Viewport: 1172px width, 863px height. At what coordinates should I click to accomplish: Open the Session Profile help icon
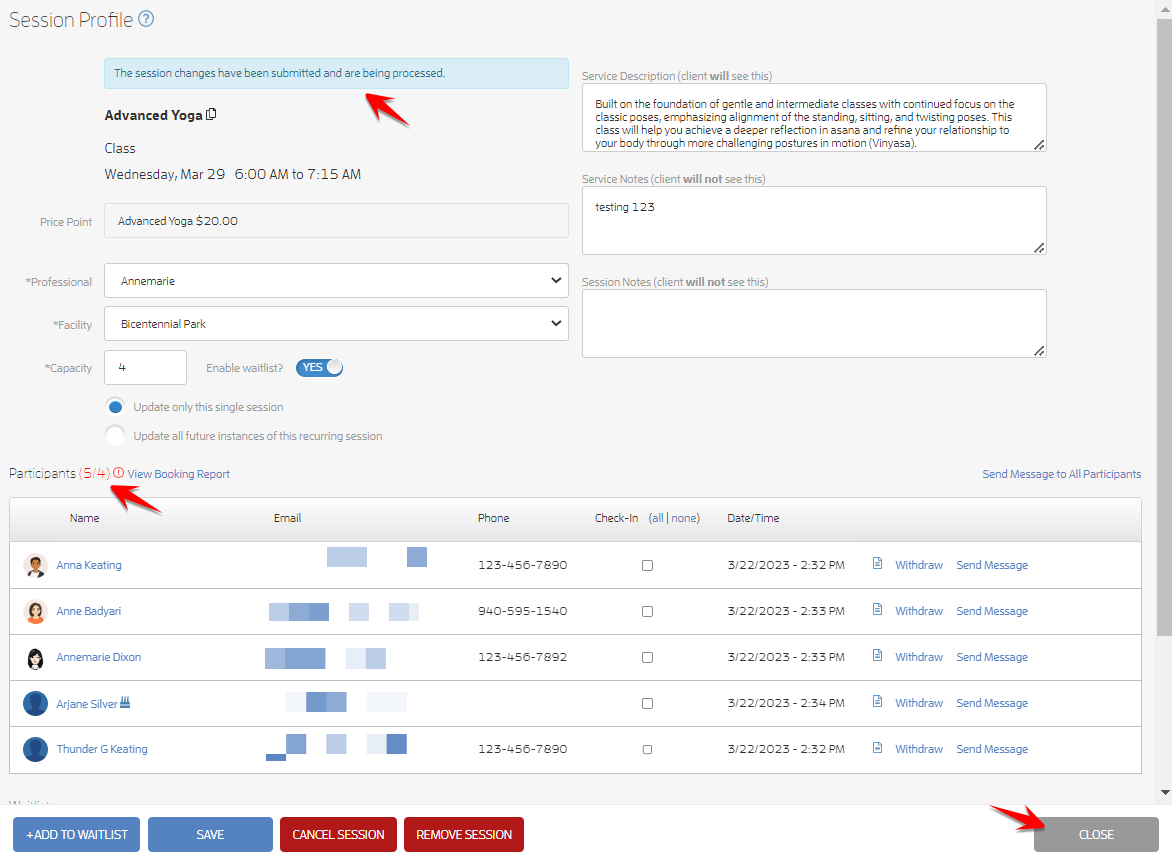[146, 19]
